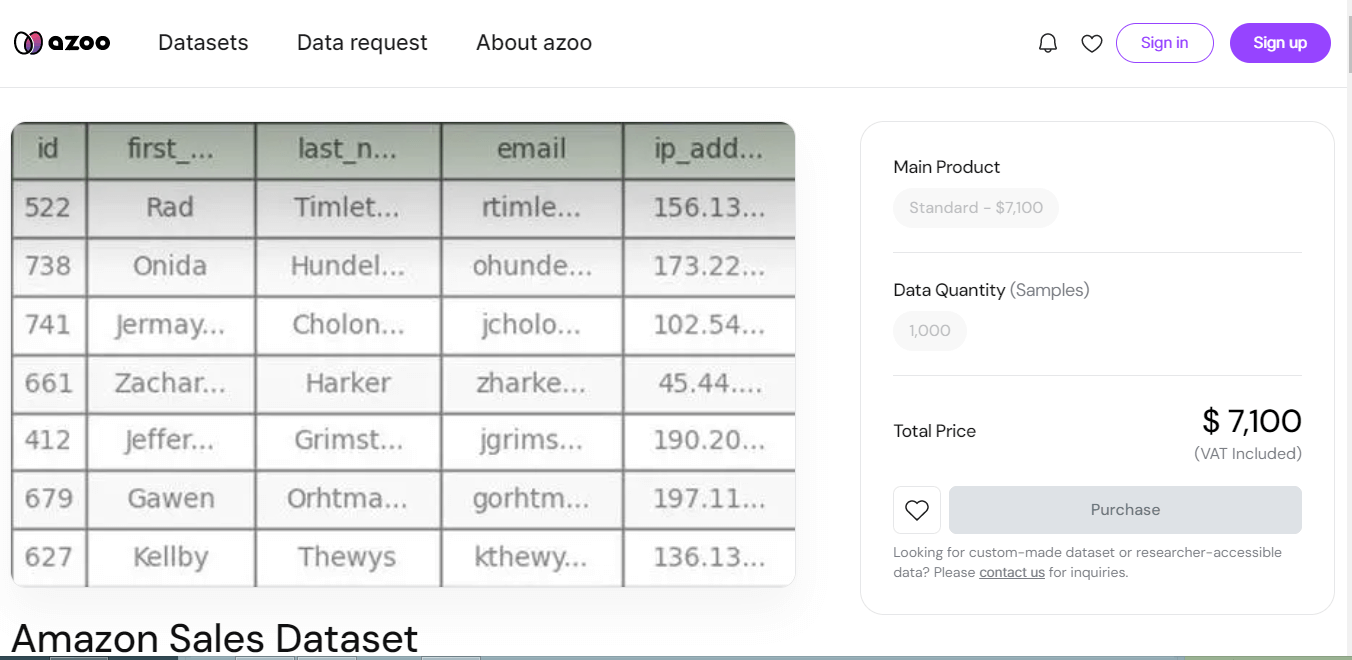Open the Datasets menu

coord(203,42)
